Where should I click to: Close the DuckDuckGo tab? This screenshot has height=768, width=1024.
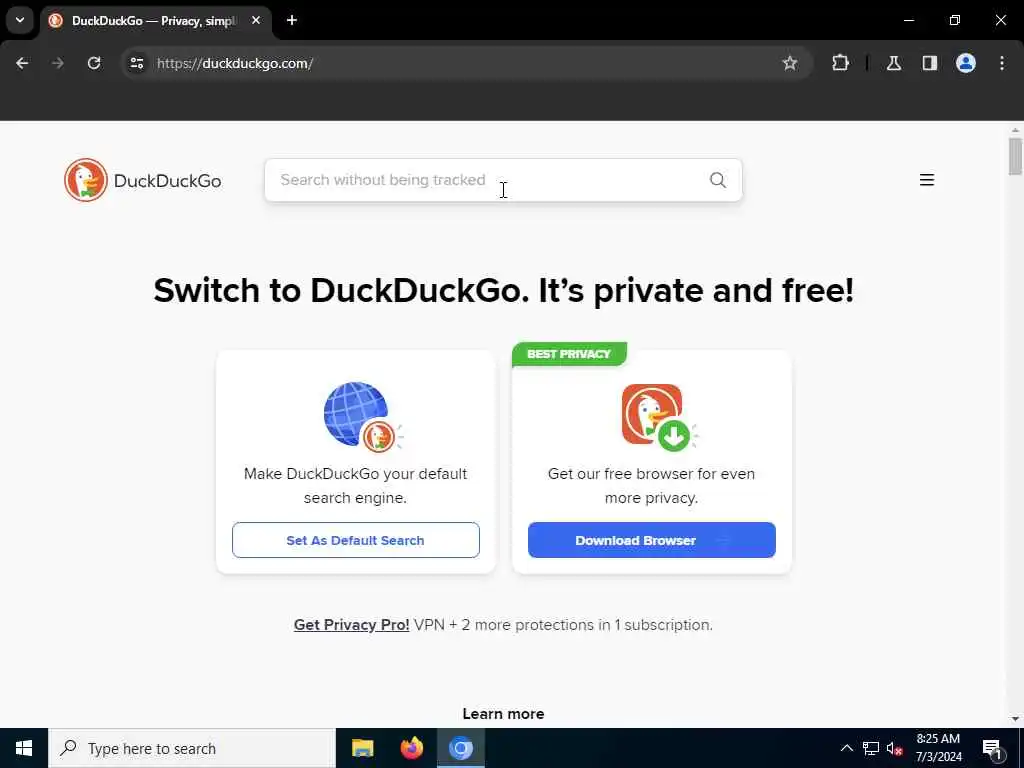(x=256, y=20)
